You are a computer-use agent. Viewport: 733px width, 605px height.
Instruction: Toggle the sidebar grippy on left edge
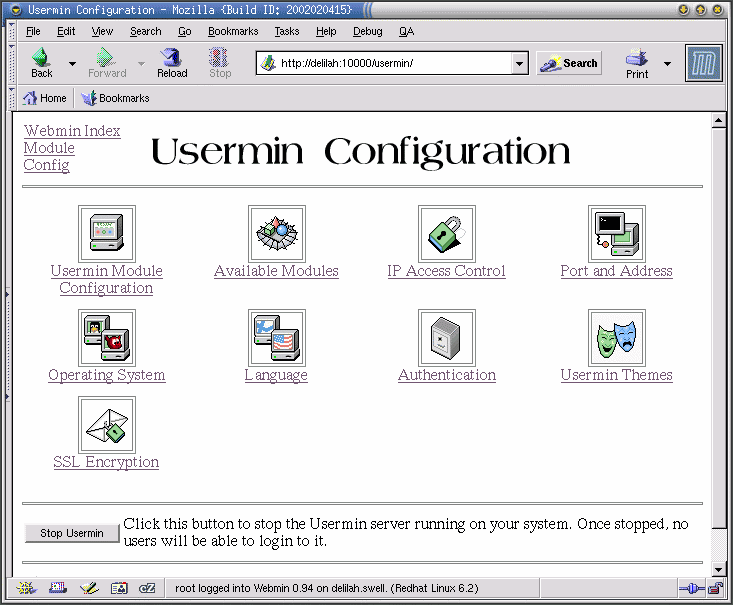pyautogui.click(x=7, y=345)
